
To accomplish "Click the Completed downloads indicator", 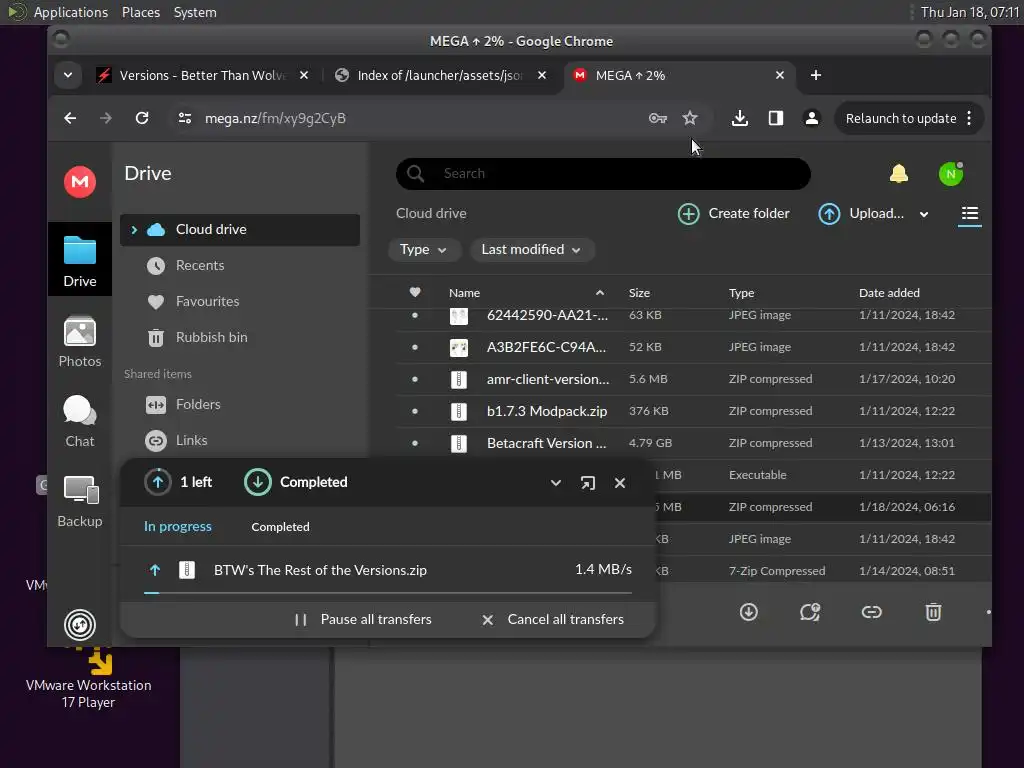I will tap(295, 482).
